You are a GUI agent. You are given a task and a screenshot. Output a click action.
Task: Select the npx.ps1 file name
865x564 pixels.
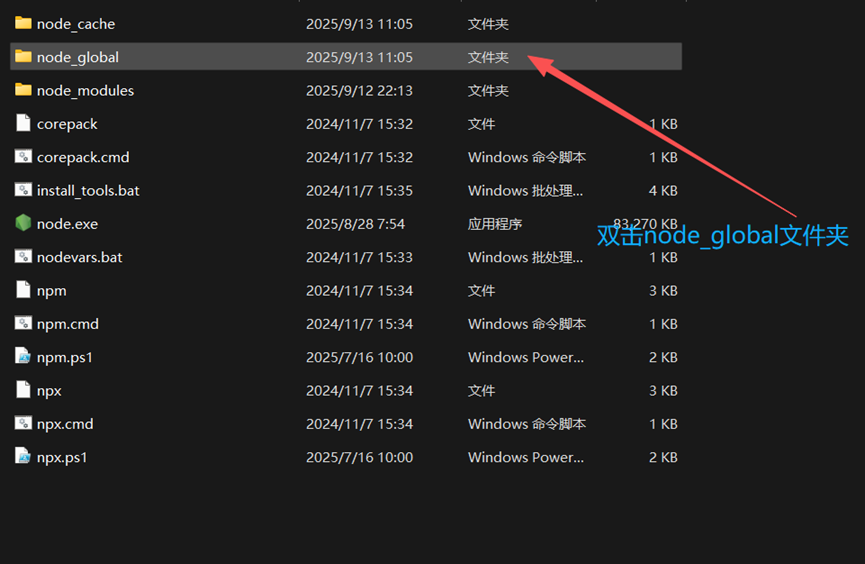point(62,457)
